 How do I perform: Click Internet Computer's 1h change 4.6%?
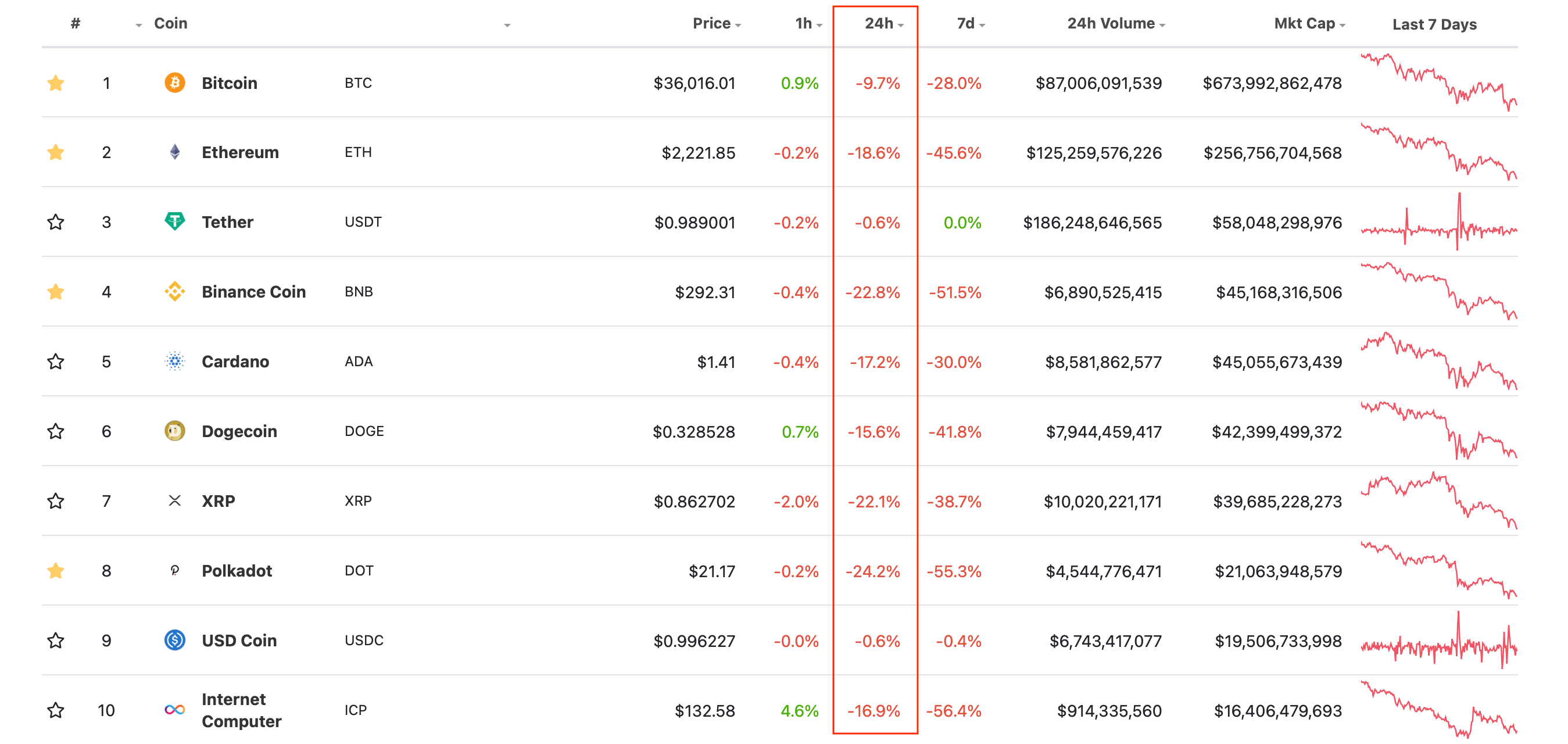point(799,710)
